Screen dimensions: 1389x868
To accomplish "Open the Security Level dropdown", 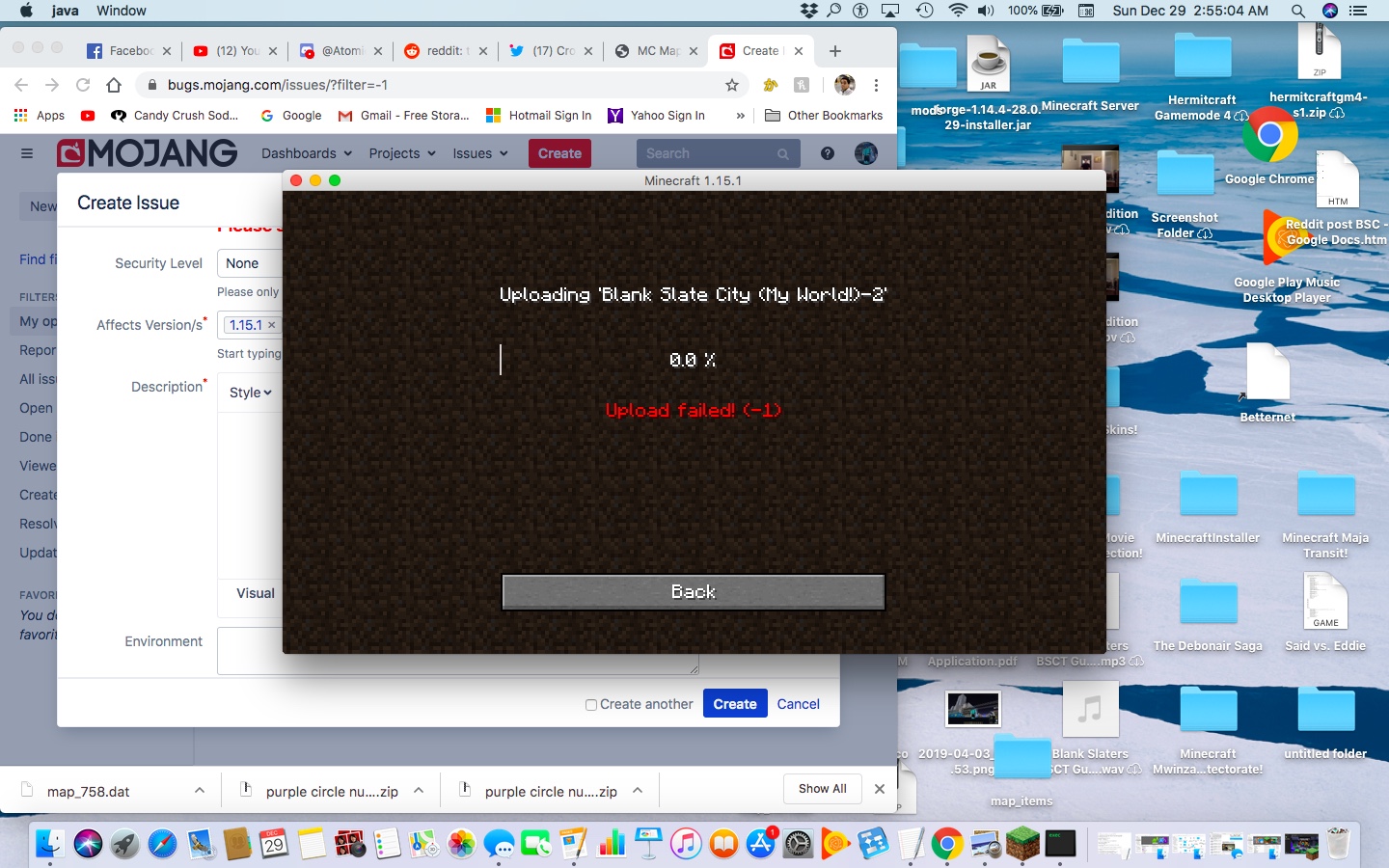I will pyautogui.click(x=250, y=263).
